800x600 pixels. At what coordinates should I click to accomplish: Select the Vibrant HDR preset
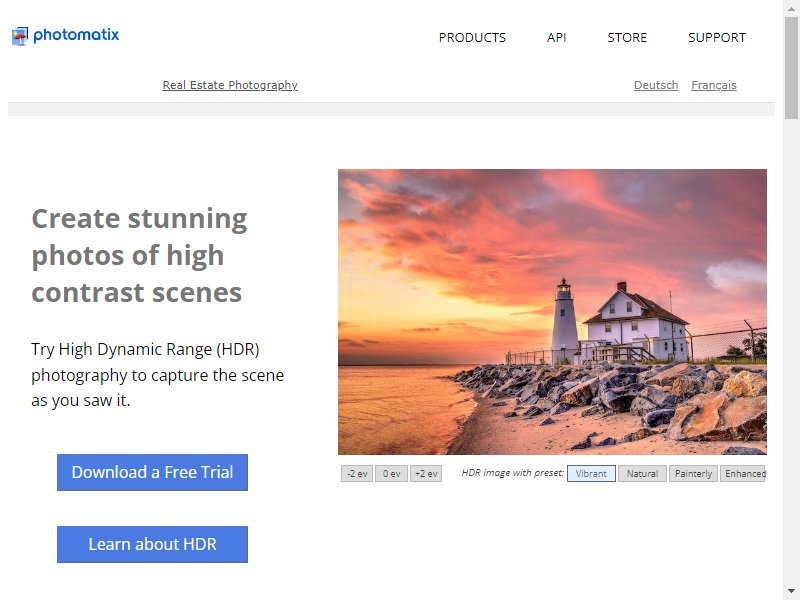[591, 473]
